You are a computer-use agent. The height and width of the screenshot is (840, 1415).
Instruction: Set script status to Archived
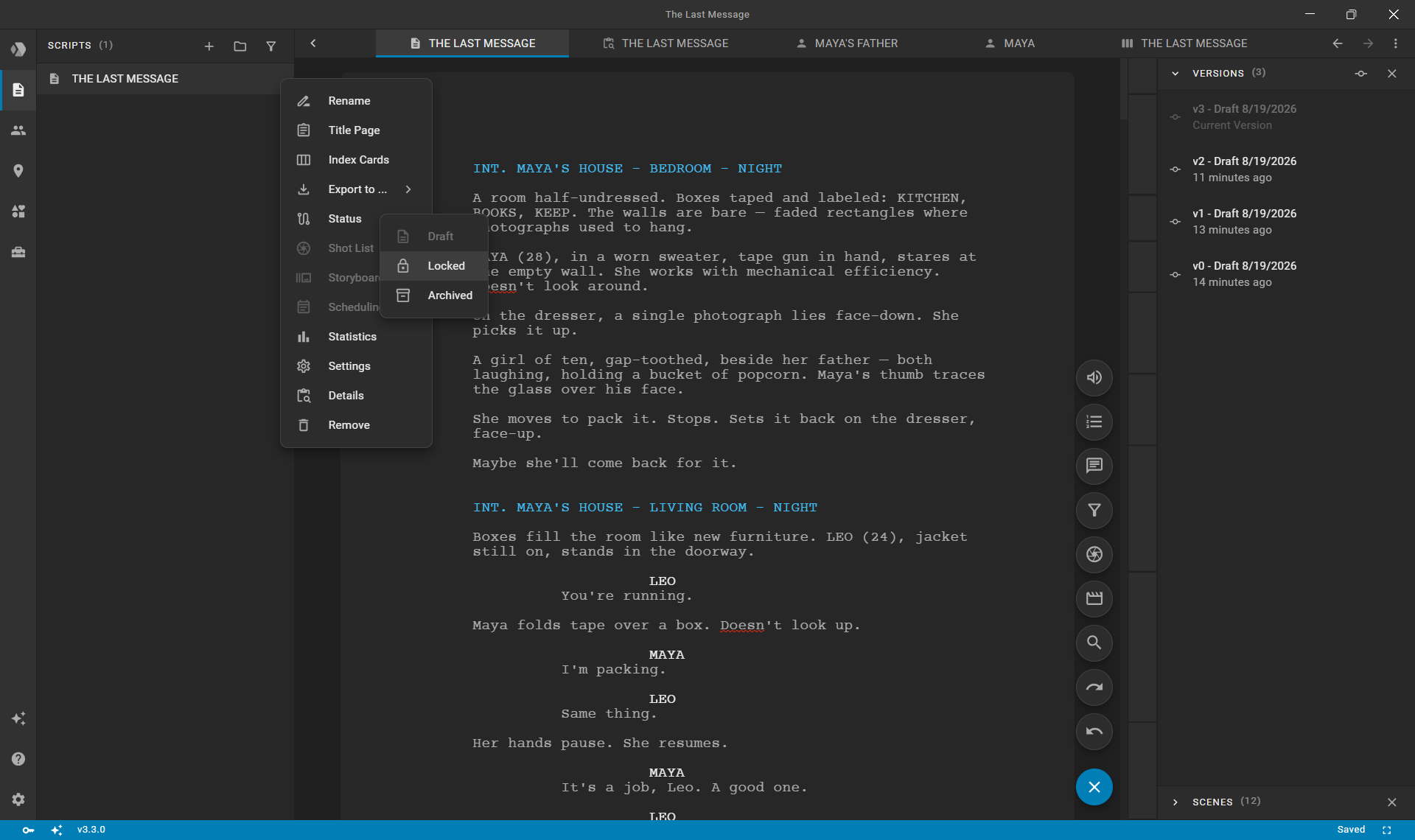coord(434,295)
